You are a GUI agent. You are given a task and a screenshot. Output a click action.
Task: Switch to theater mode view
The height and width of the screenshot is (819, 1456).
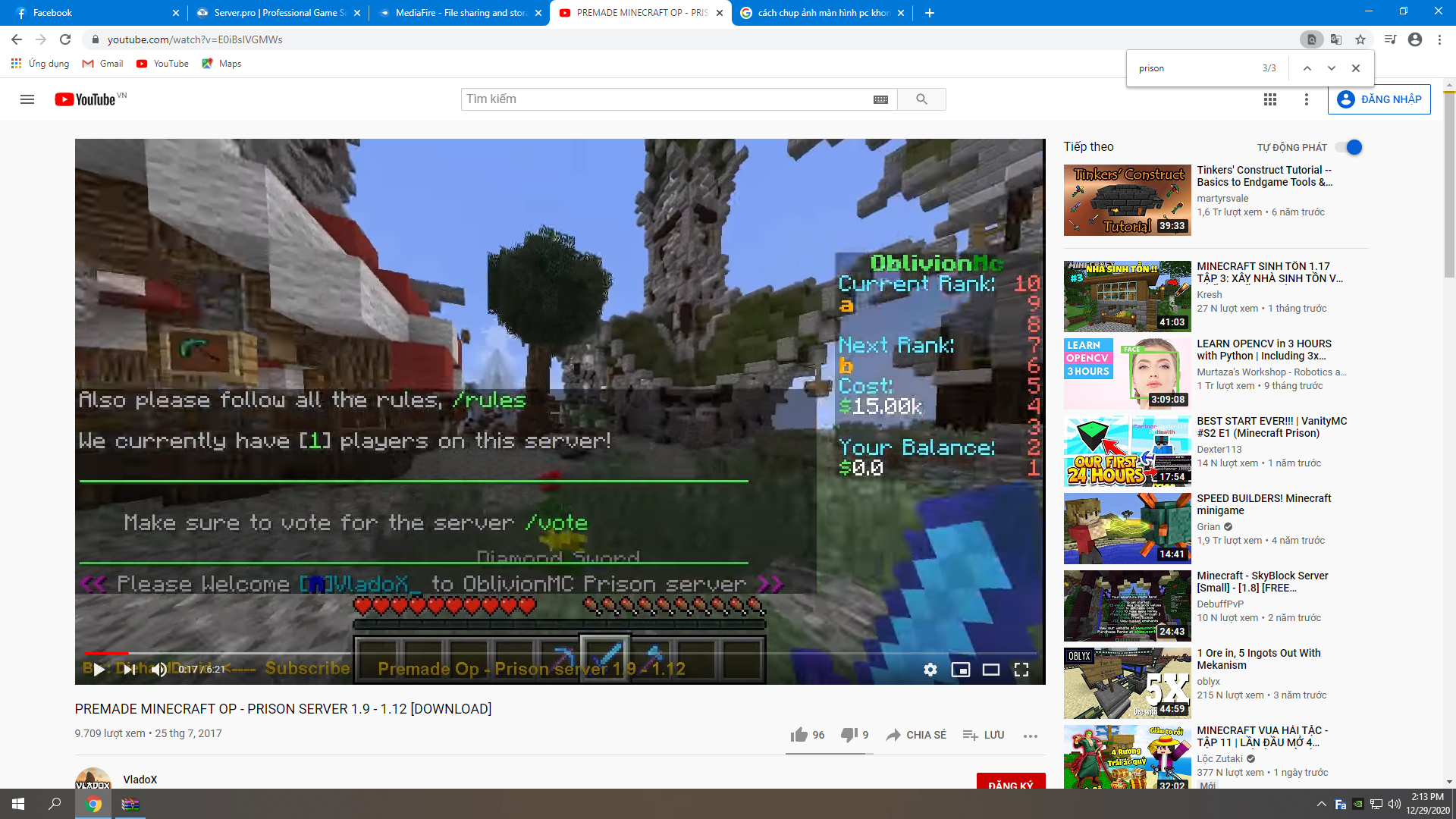click(x=991, y=670)
